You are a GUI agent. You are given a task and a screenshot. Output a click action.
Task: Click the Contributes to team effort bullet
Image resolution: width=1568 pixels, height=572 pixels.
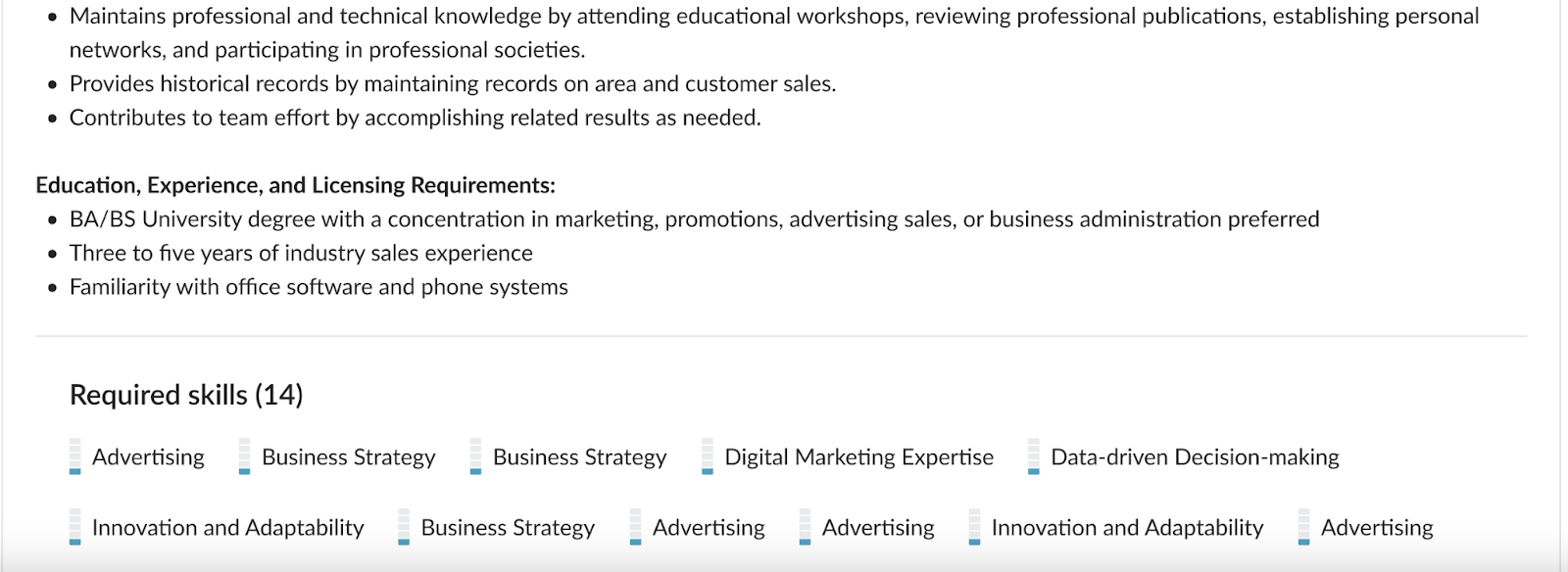(416, 118)
